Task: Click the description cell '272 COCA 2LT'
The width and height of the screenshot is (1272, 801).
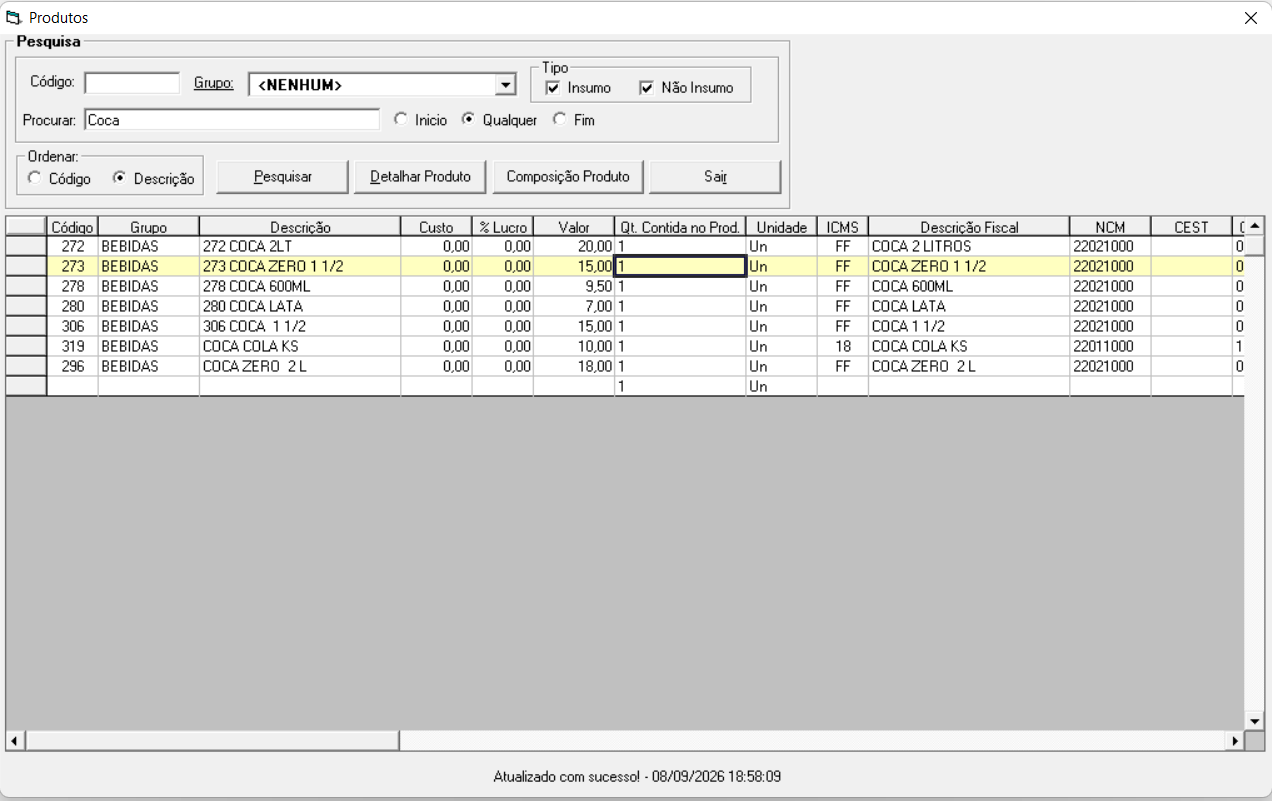Action: (300, 246)
